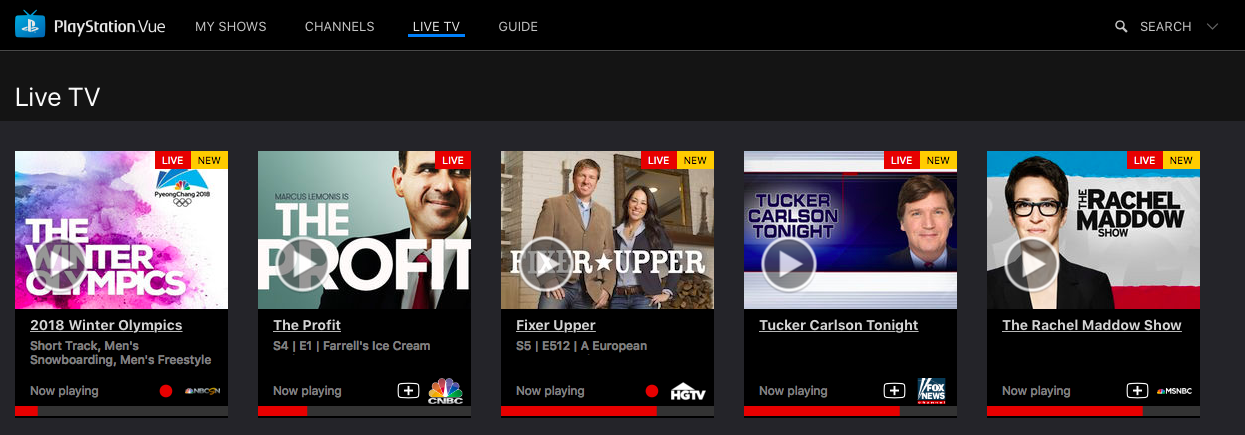Add Tucker Carlson Tonight to My Shows
Viewport: 1245px width, 435px height.
894,391
